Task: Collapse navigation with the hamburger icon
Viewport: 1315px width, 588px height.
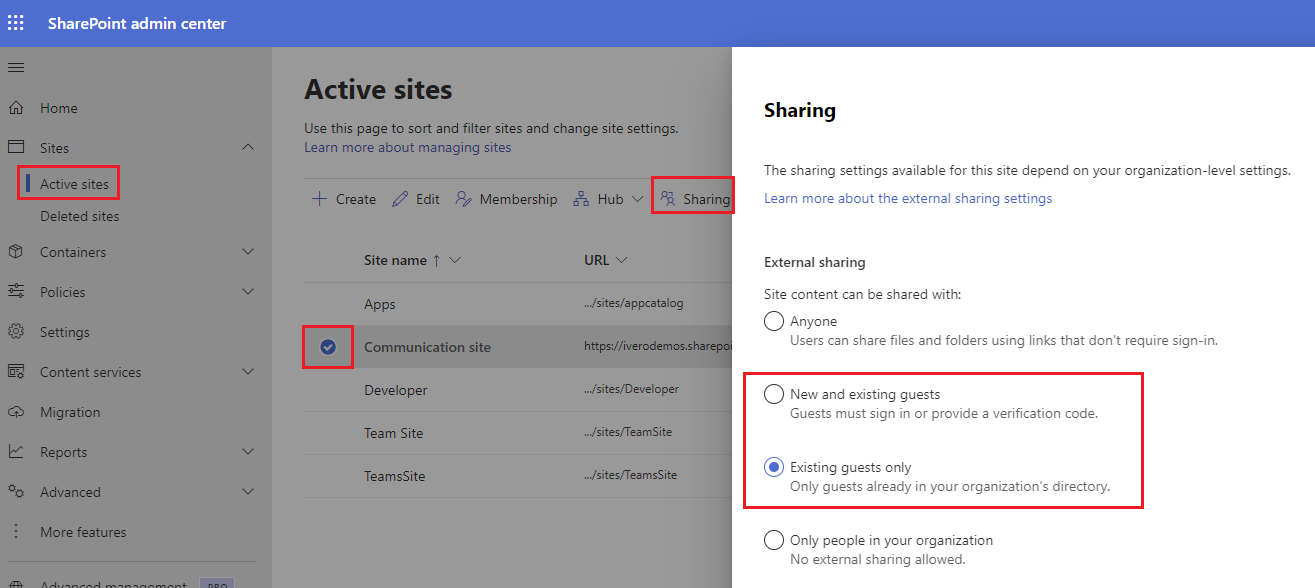Action: (x=16, y=67)
